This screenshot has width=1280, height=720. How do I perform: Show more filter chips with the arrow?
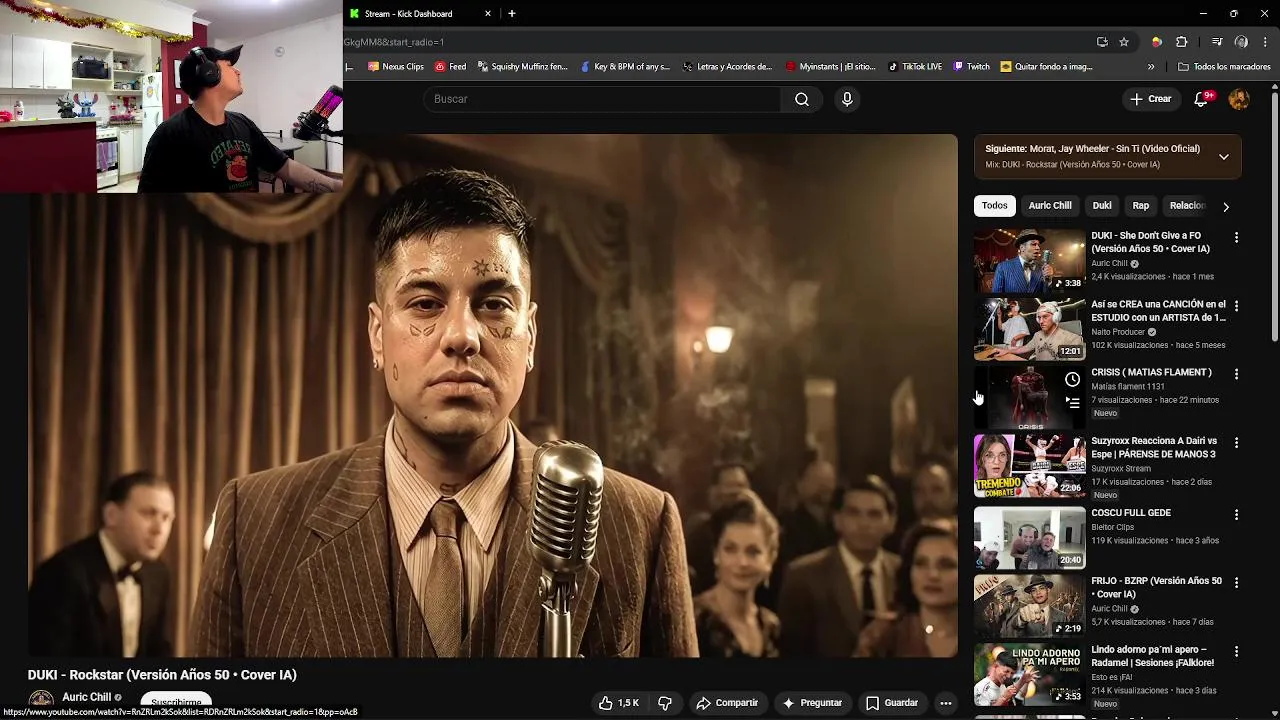point(1226,206)
